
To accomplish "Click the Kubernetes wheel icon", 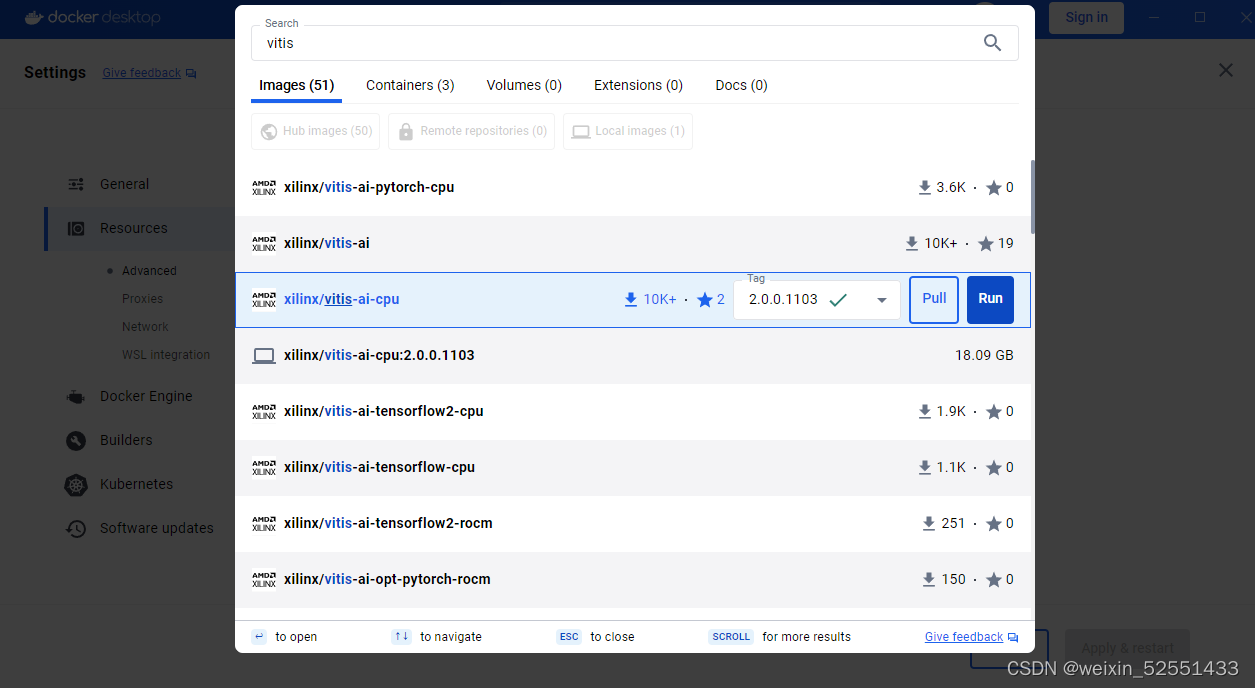I will [x=76, y=485].
